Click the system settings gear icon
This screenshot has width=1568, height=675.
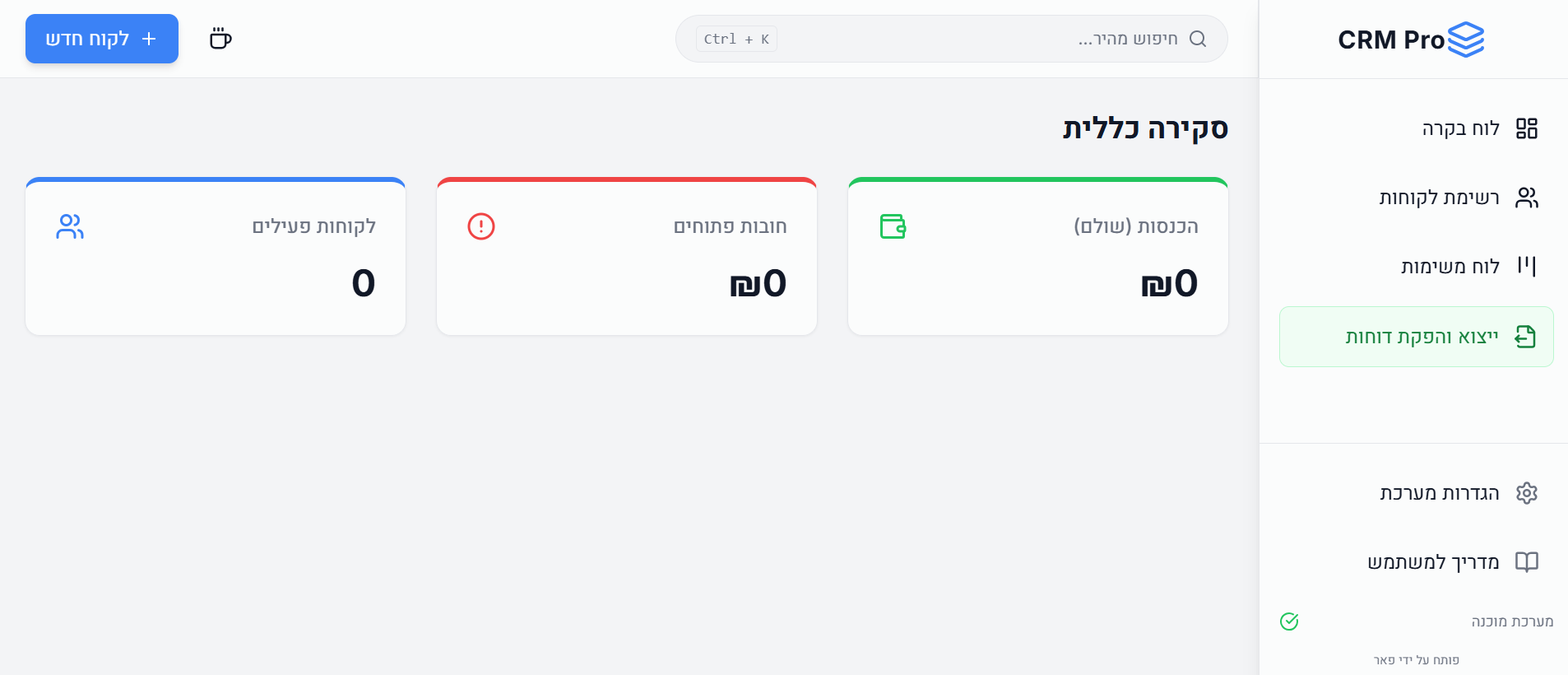coord(1527,493)
